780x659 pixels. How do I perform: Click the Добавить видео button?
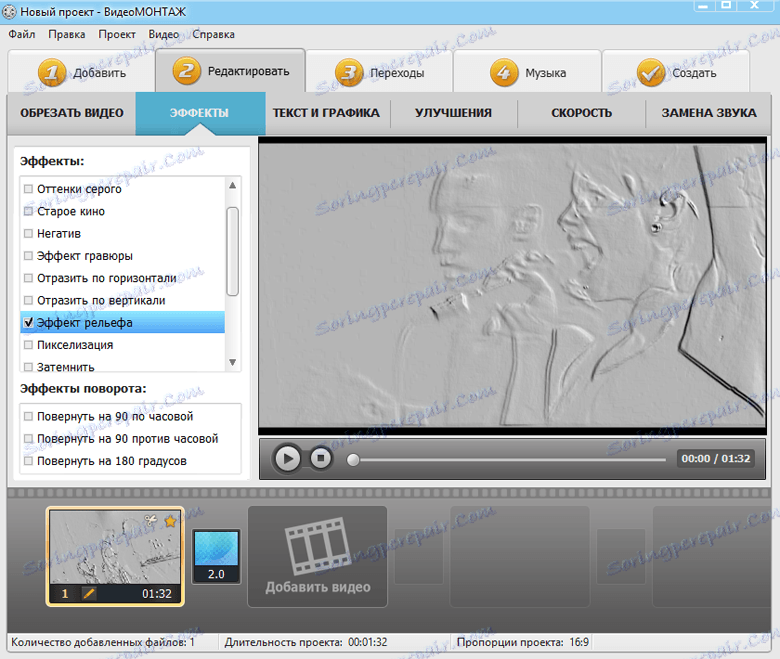point(317,557)
